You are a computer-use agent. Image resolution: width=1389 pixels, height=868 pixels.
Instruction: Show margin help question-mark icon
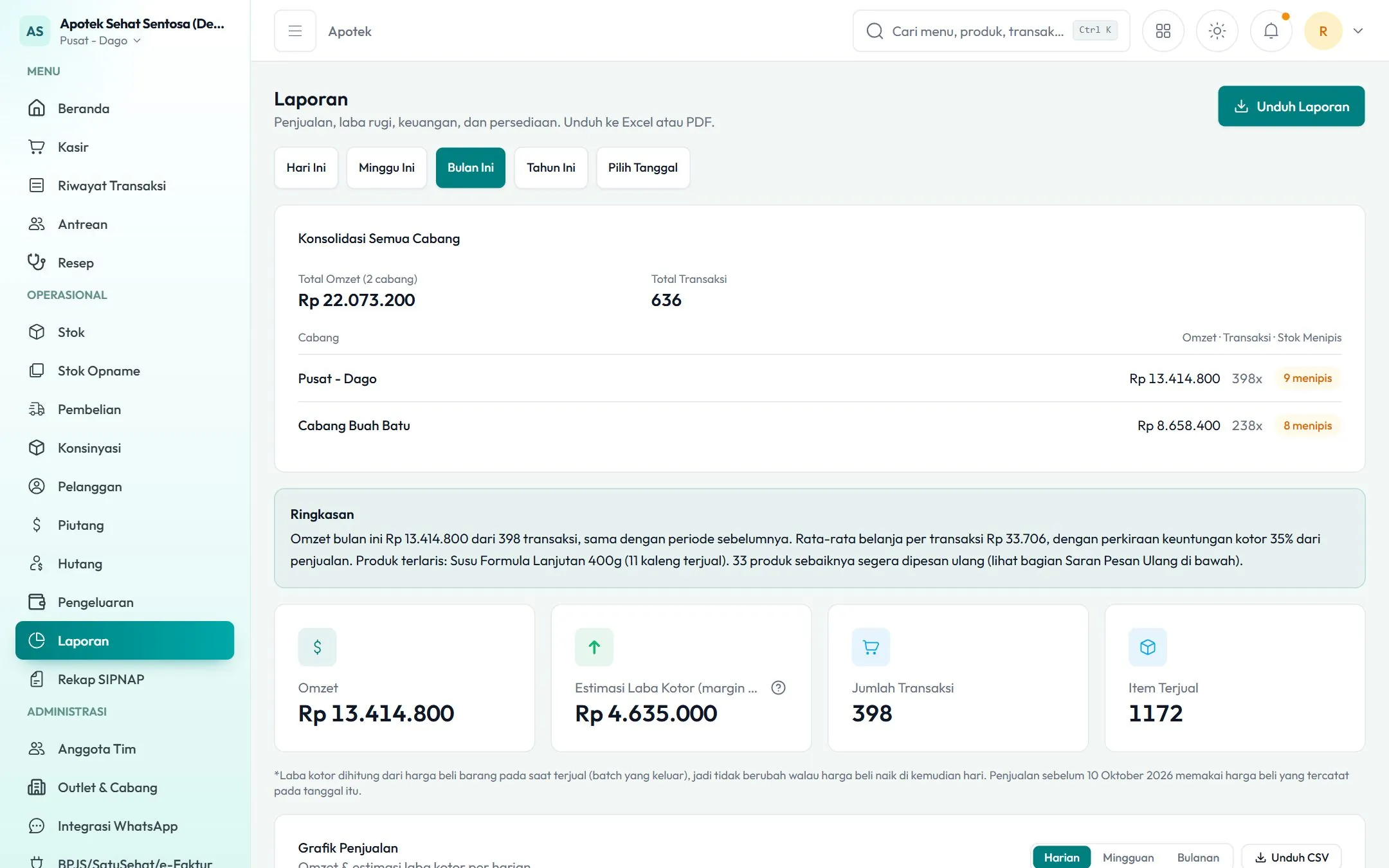coord(778,687)
